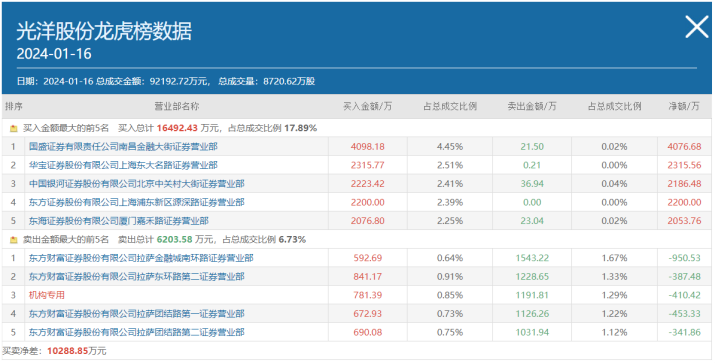Select sell amount 21.50
Image resolution: width=715 pixels, height=363 pixels.
pos(532,147)
